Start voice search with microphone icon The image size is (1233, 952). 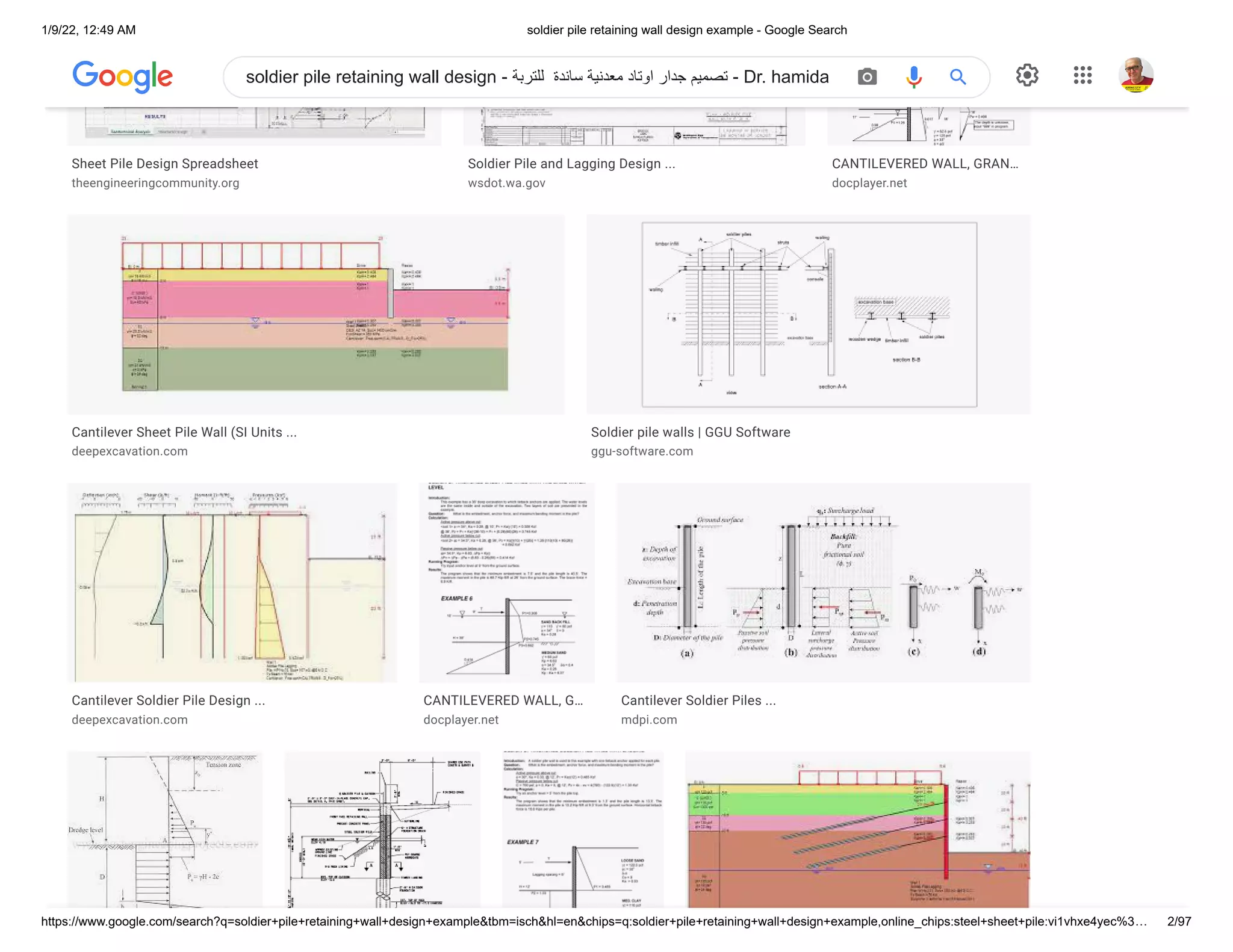[913, 76]
